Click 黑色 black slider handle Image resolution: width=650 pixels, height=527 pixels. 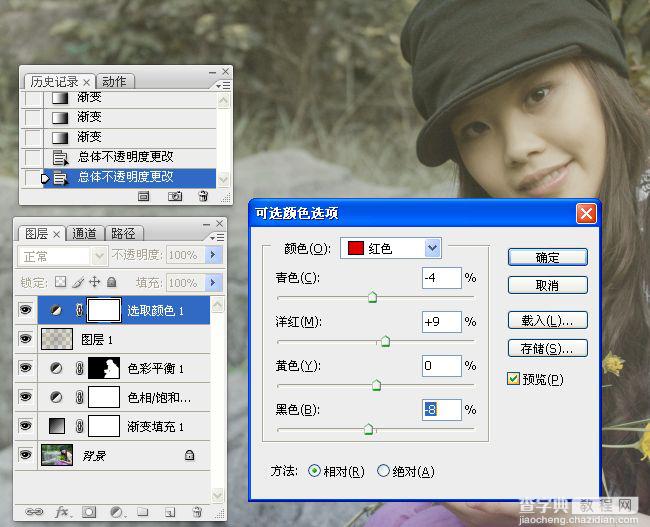coord(369,429)
